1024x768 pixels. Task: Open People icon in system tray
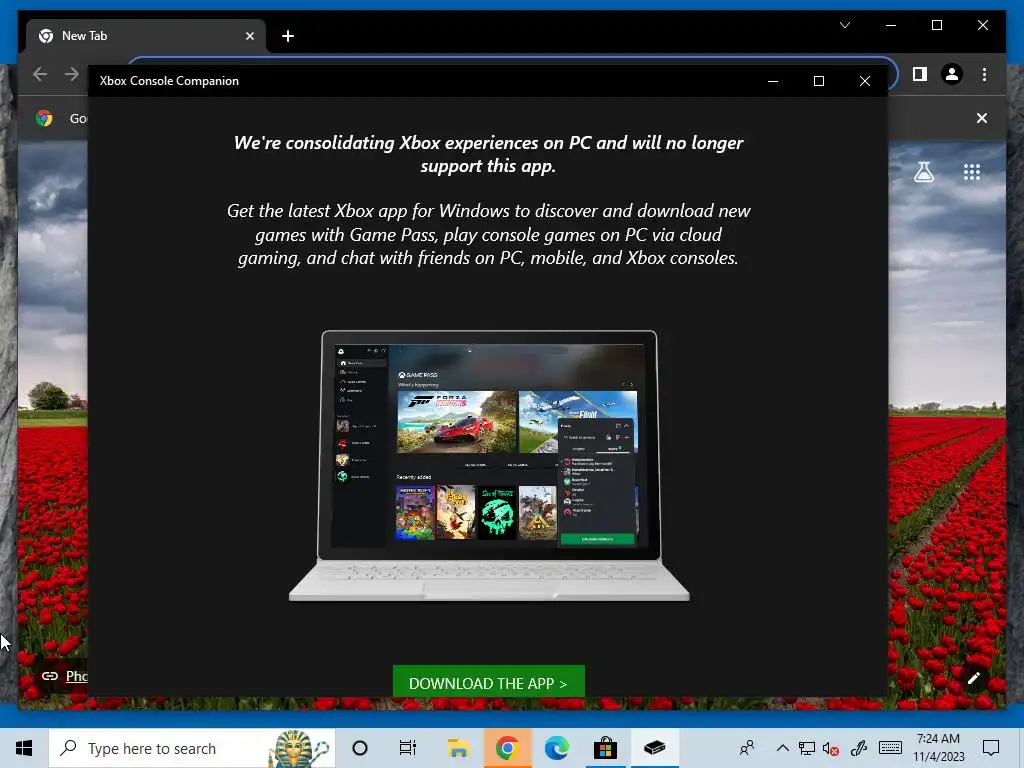click(x=747, y=748)
